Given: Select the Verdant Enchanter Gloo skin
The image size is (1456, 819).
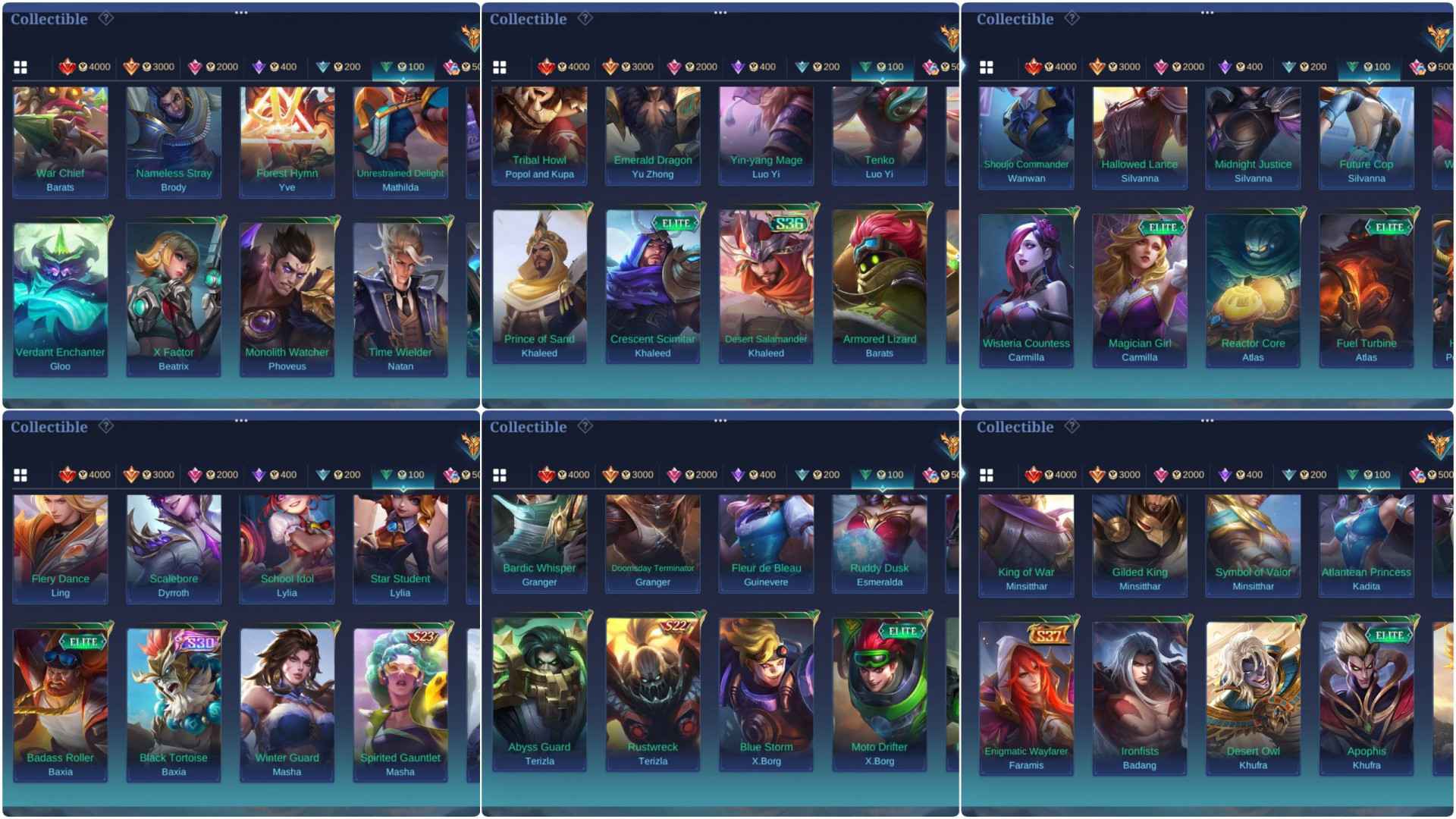Looking at the screenshot, I should pos(61,298).
